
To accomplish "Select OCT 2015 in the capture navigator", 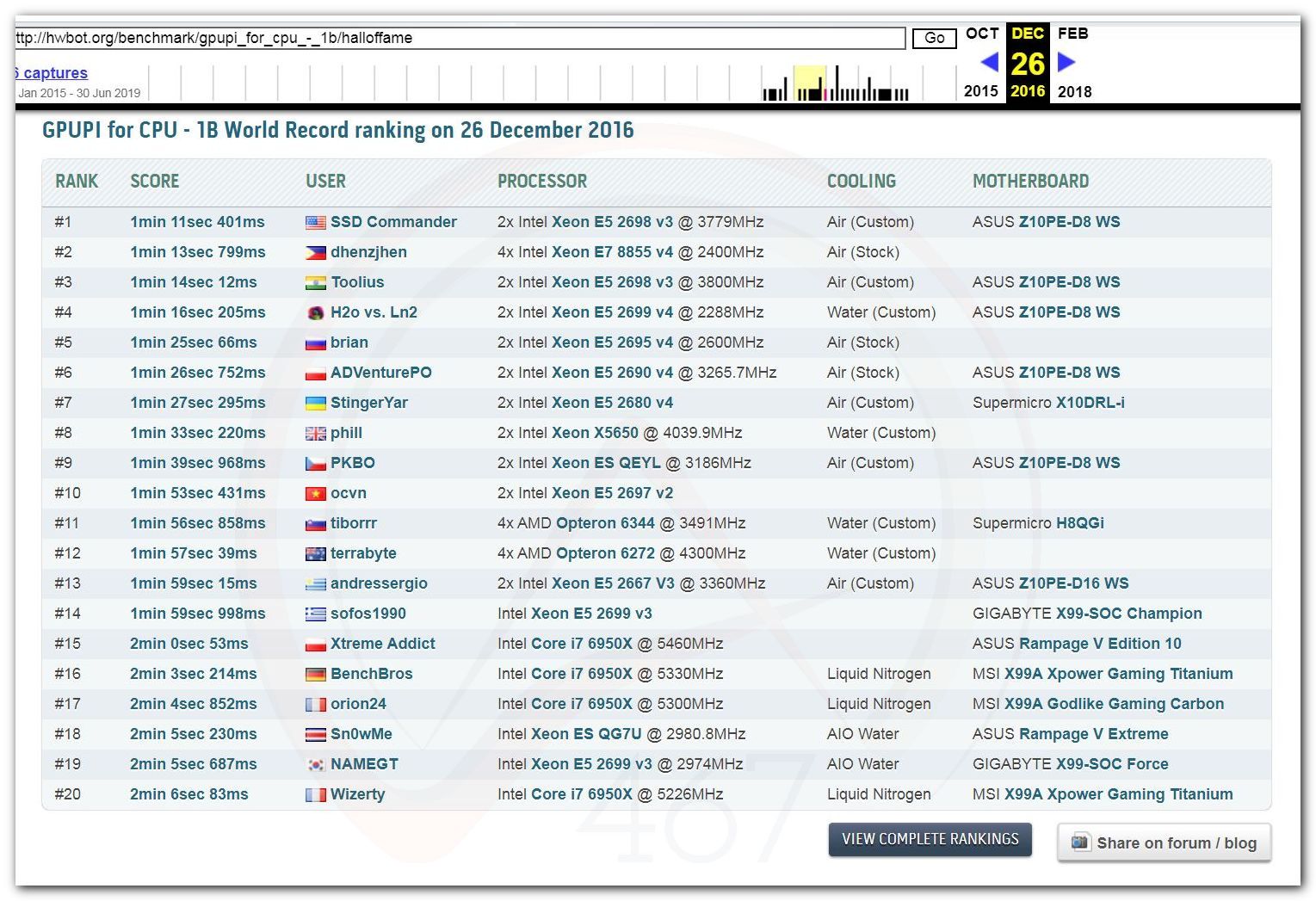I will coord(981,34).
